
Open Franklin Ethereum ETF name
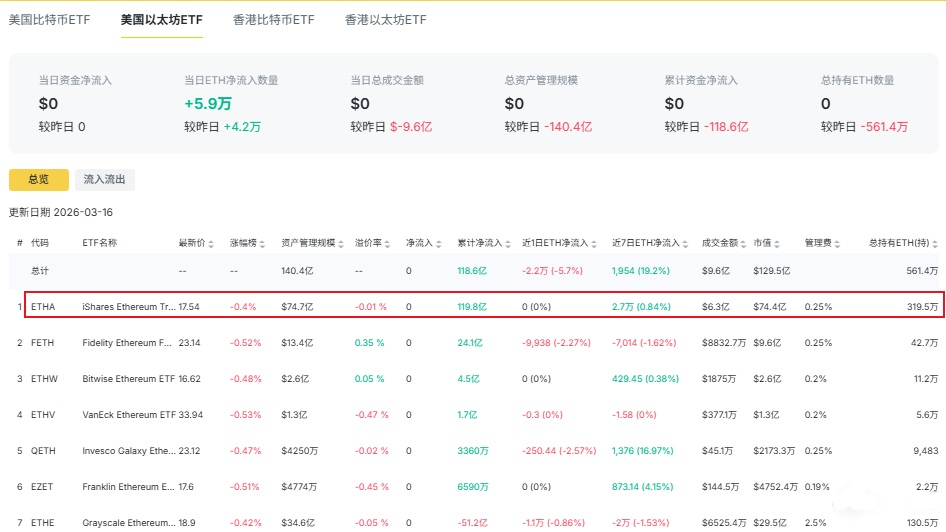tap(129, 487)
